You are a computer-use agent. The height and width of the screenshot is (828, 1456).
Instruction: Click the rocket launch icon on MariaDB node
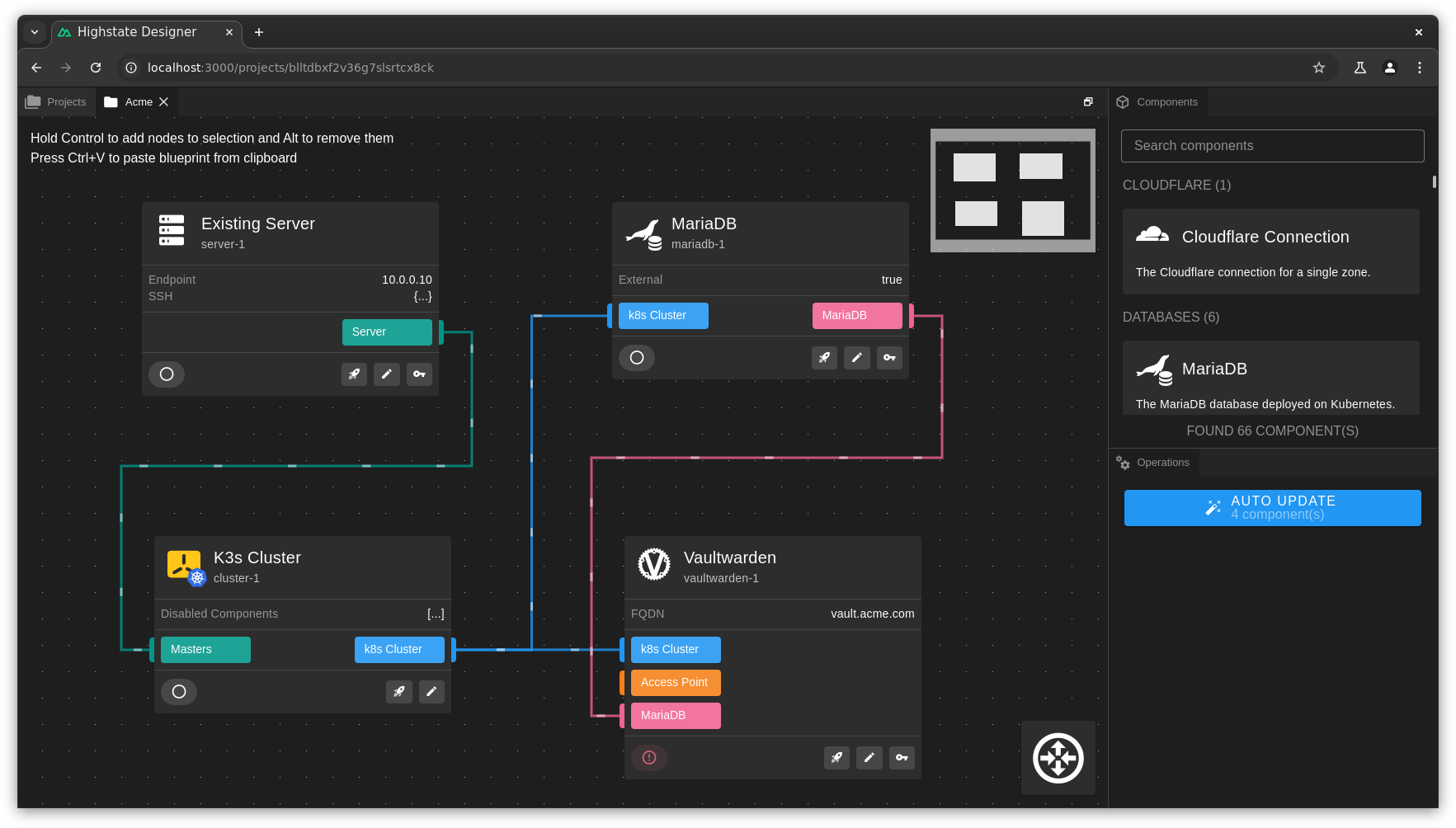pos(824,358)
